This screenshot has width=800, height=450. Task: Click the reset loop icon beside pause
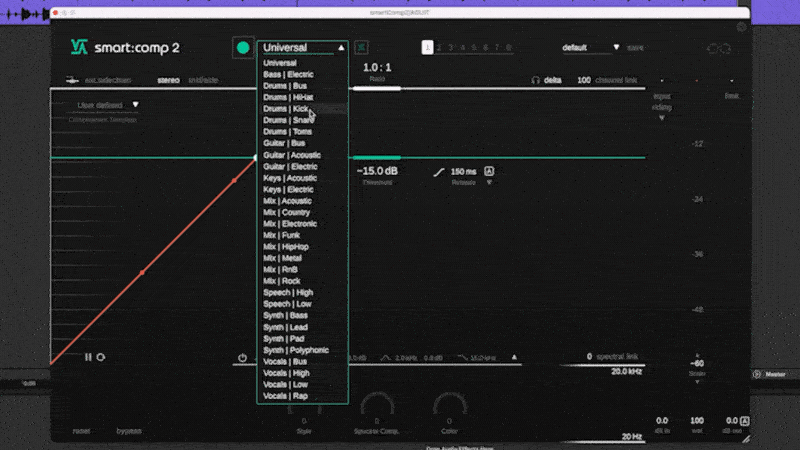click(101, 357)
